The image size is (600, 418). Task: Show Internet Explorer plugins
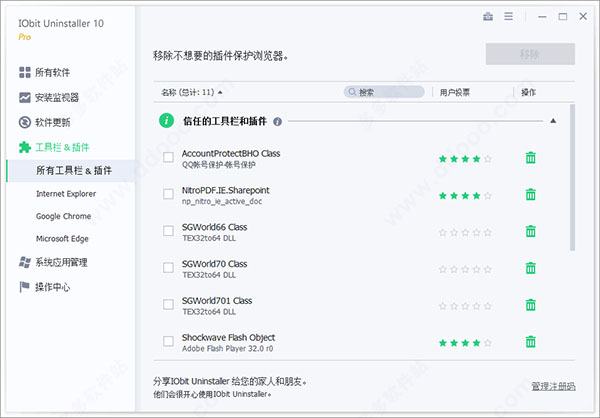pos(66,194)
